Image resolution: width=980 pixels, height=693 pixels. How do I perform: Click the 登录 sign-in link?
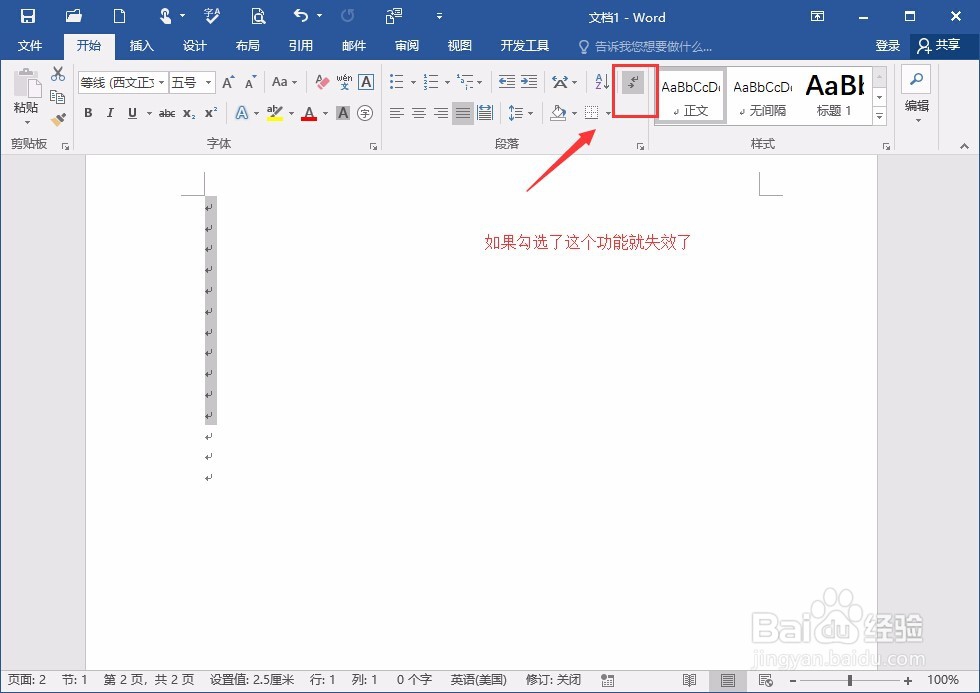(x=888, y=45)
